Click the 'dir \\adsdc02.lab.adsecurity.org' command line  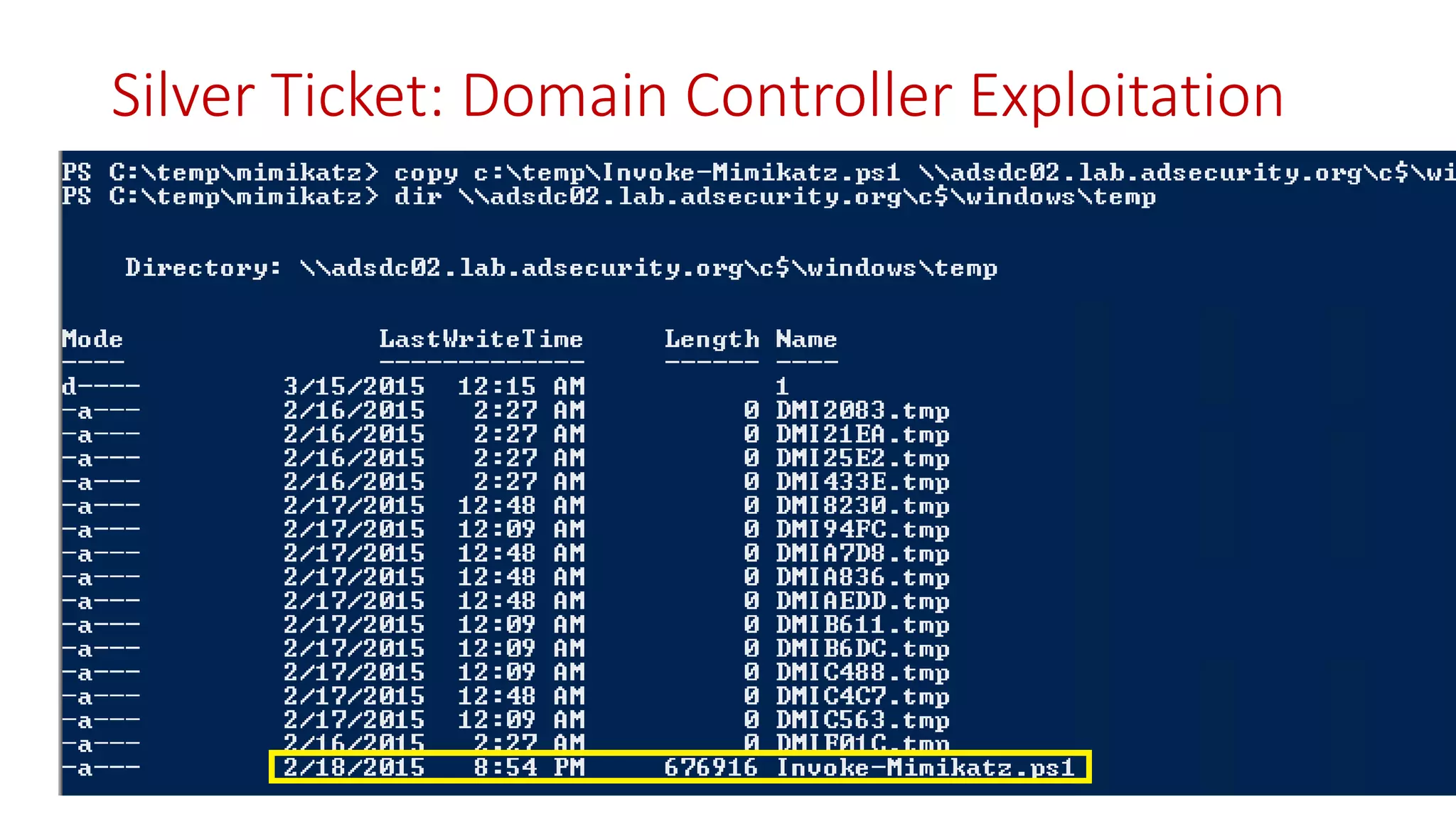(x=609, y=196)
